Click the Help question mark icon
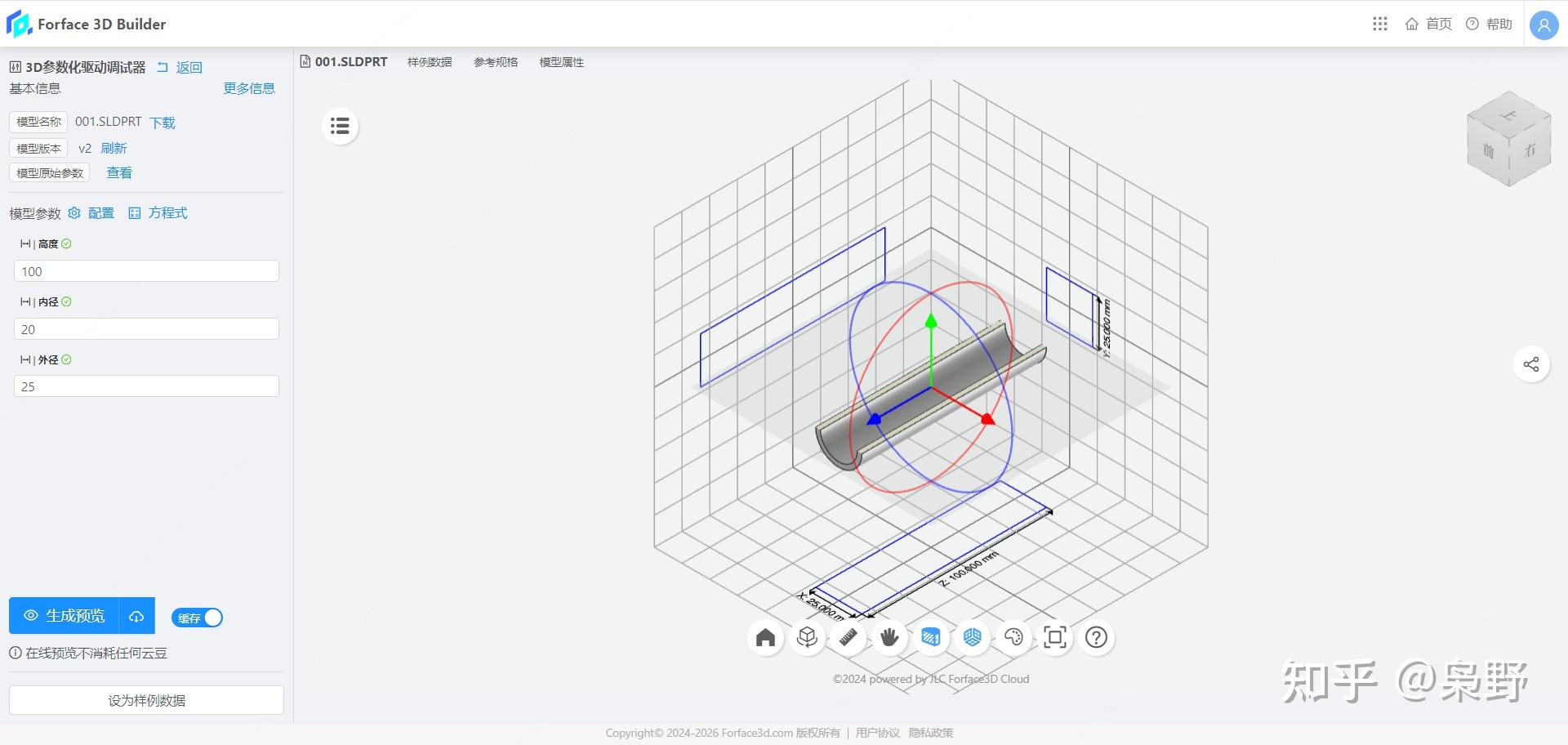Image resolution: width=1568 pixels, height=745 pixels. (1096, 638)
